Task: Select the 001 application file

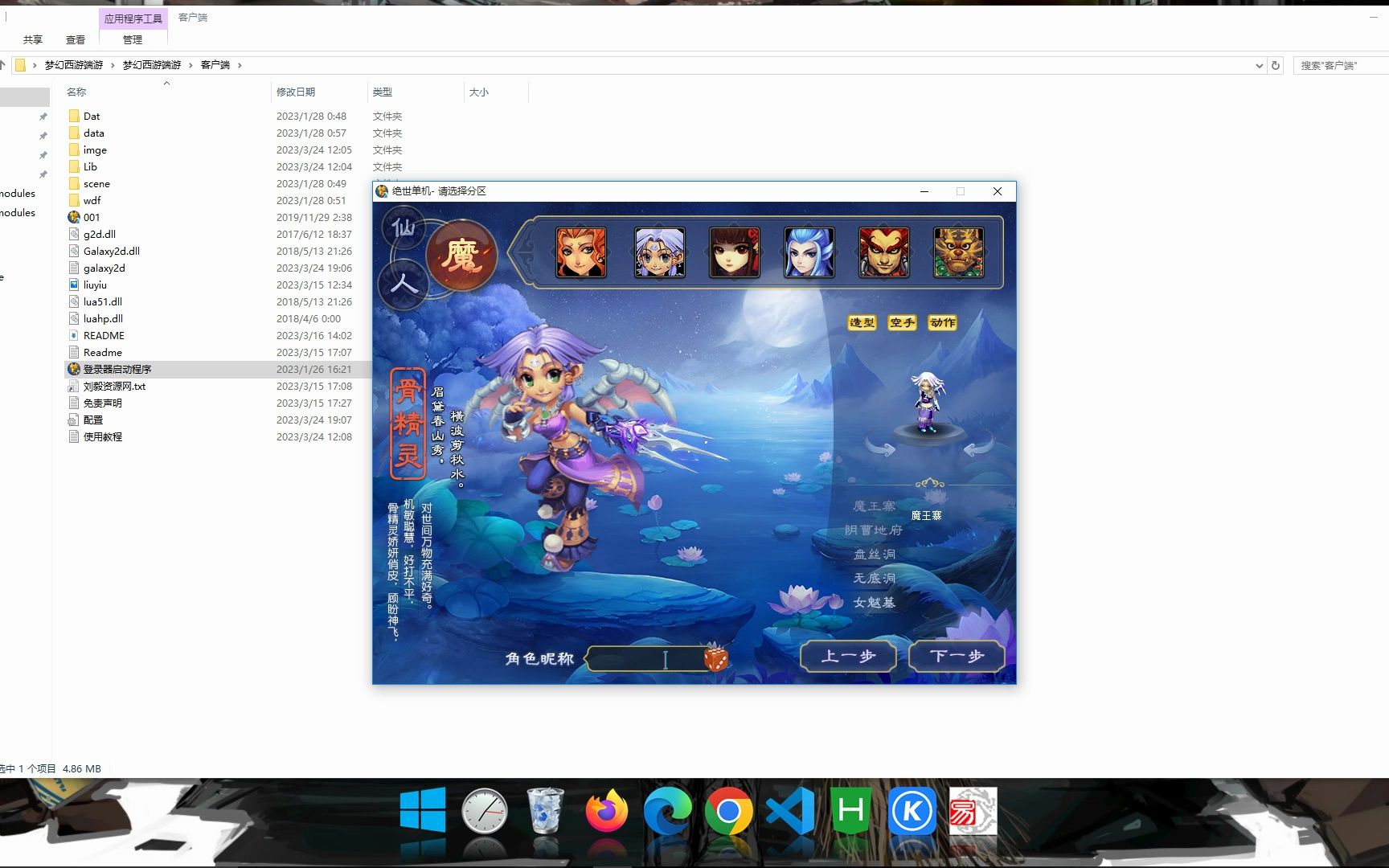Action: tap(92, 218)
